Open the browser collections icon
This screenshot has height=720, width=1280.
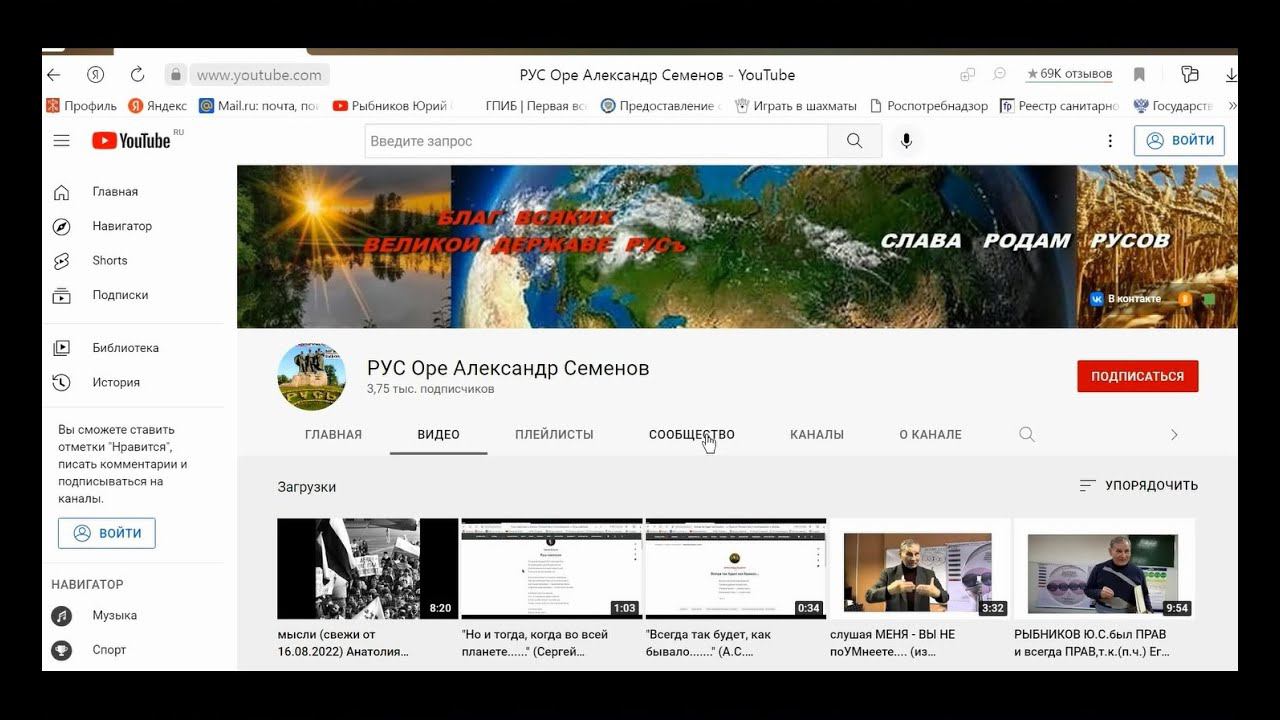click(x=1189, y=75)
